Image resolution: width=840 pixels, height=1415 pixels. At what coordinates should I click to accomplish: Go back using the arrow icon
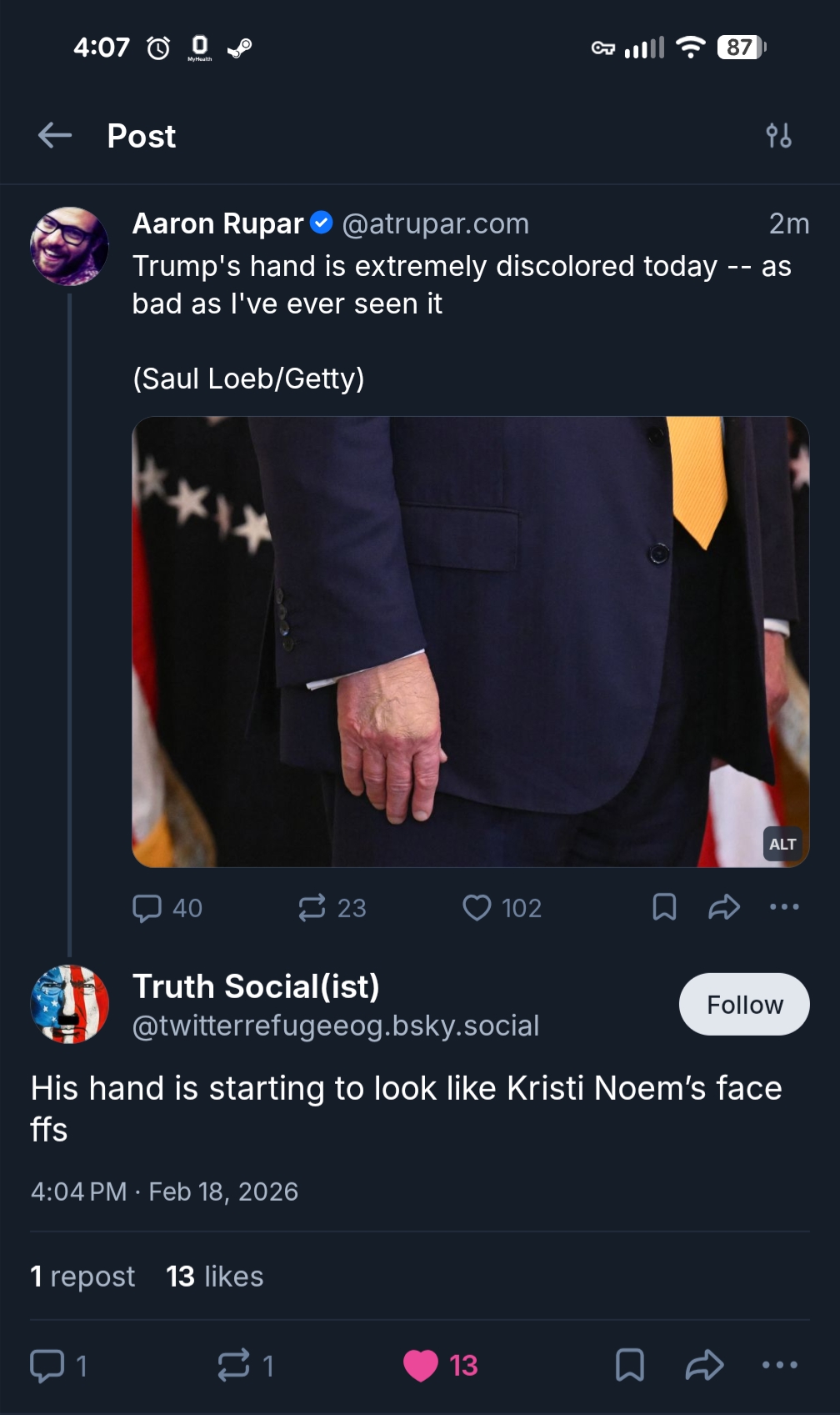click(55, 135)
